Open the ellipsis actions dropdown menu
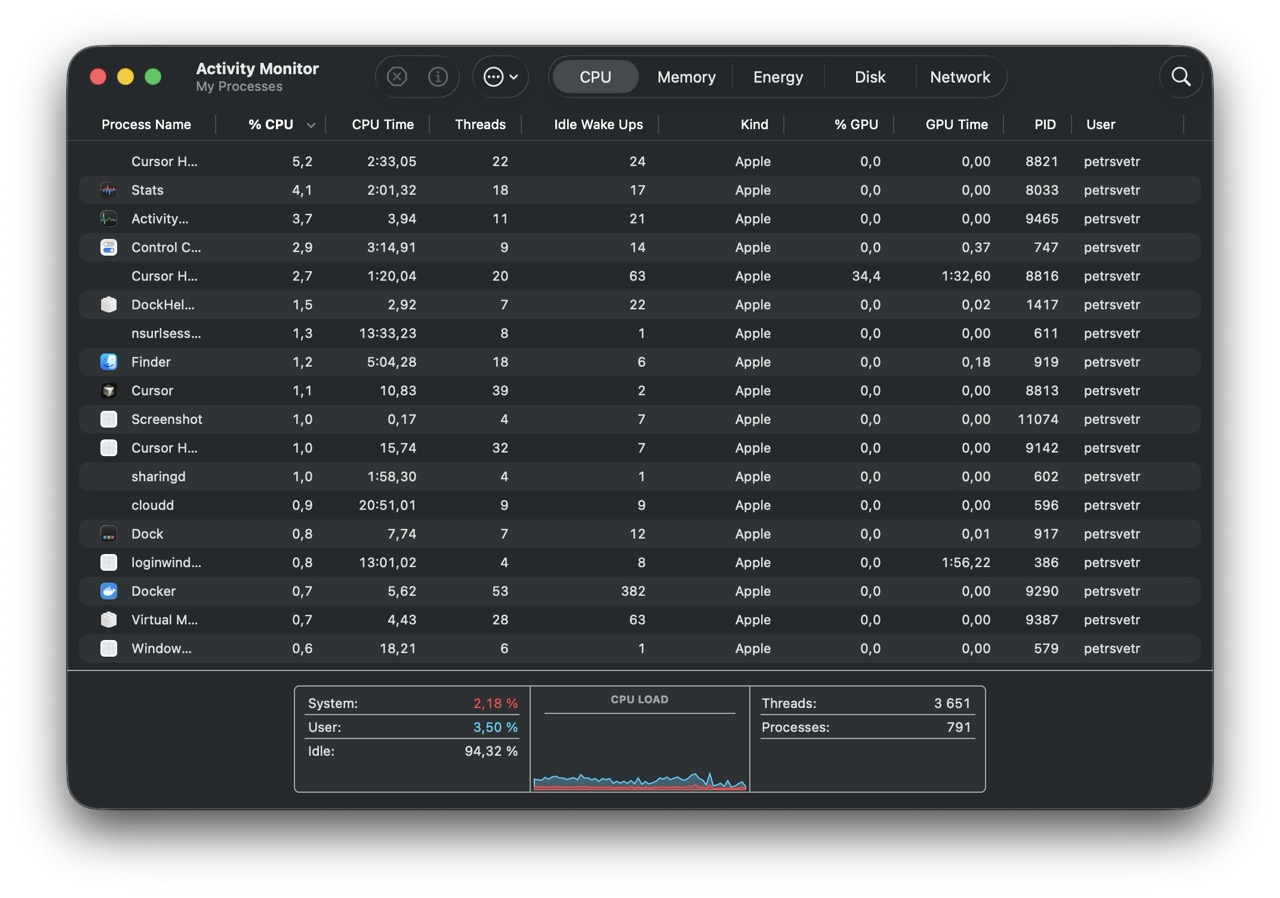Image resolution: width=1280 pixels, height=898 pixels. coord(501,77)
